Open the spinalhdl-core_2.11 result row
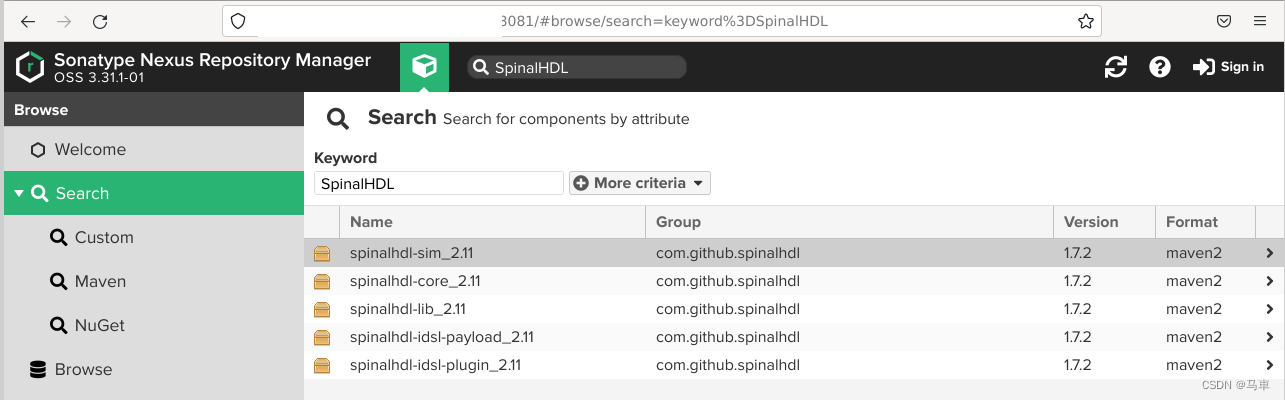Viewport: 1285px width, 400px height. tap(415, 281)
